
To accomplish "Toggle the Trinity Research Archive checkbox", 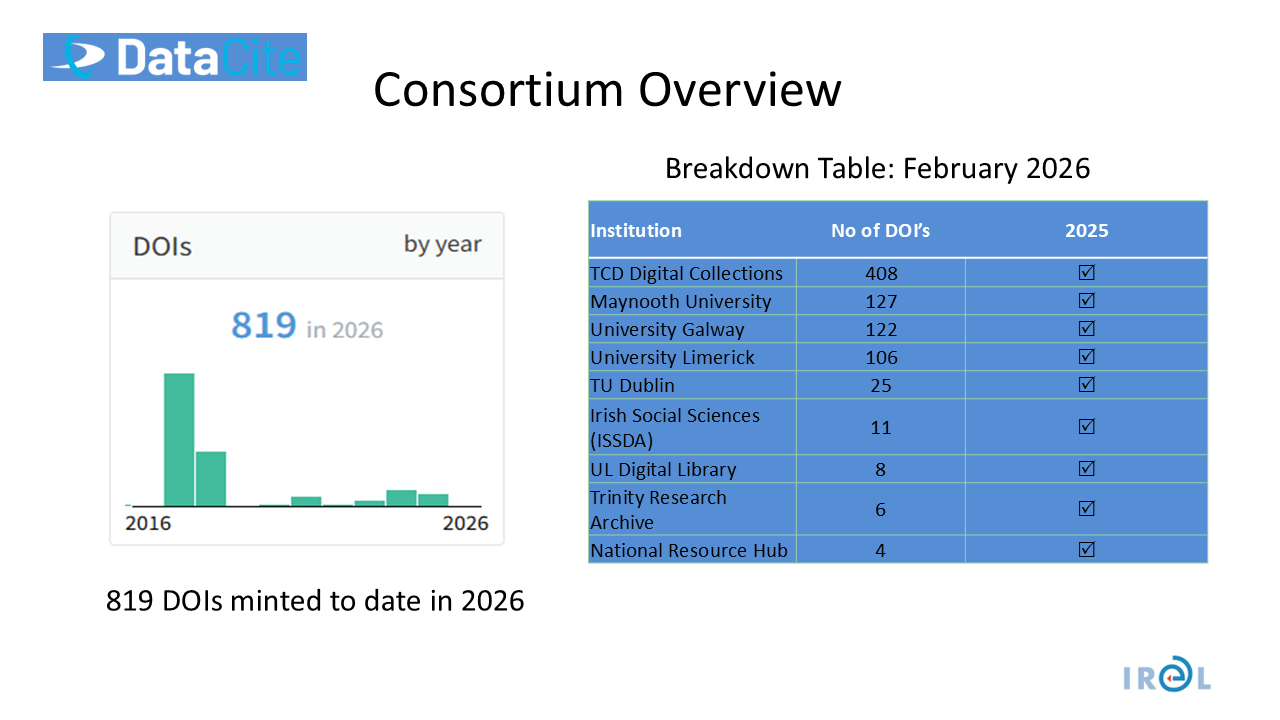I will click(1087, 509).
